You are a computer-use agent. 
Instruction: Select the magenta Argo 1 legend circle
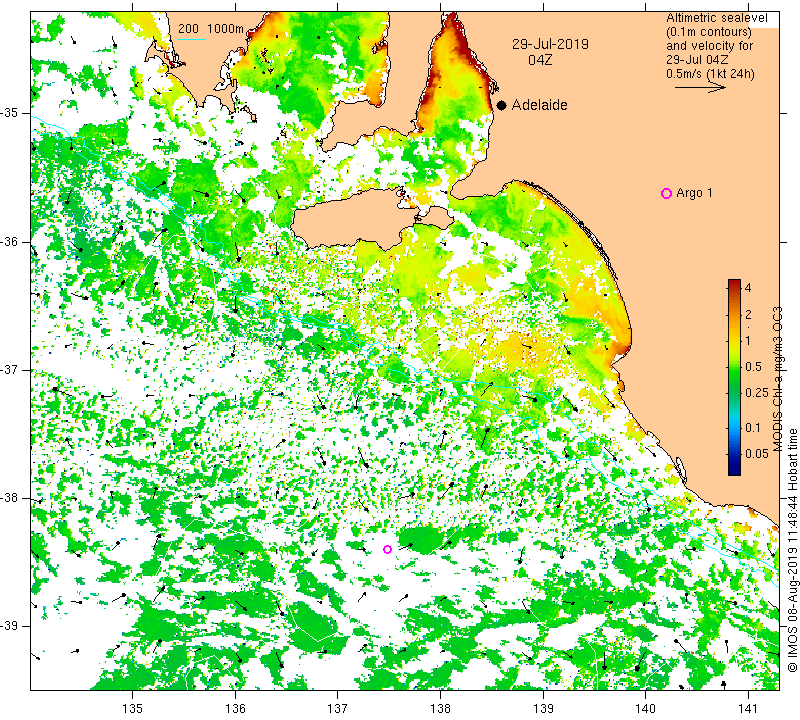click(666, 193)
